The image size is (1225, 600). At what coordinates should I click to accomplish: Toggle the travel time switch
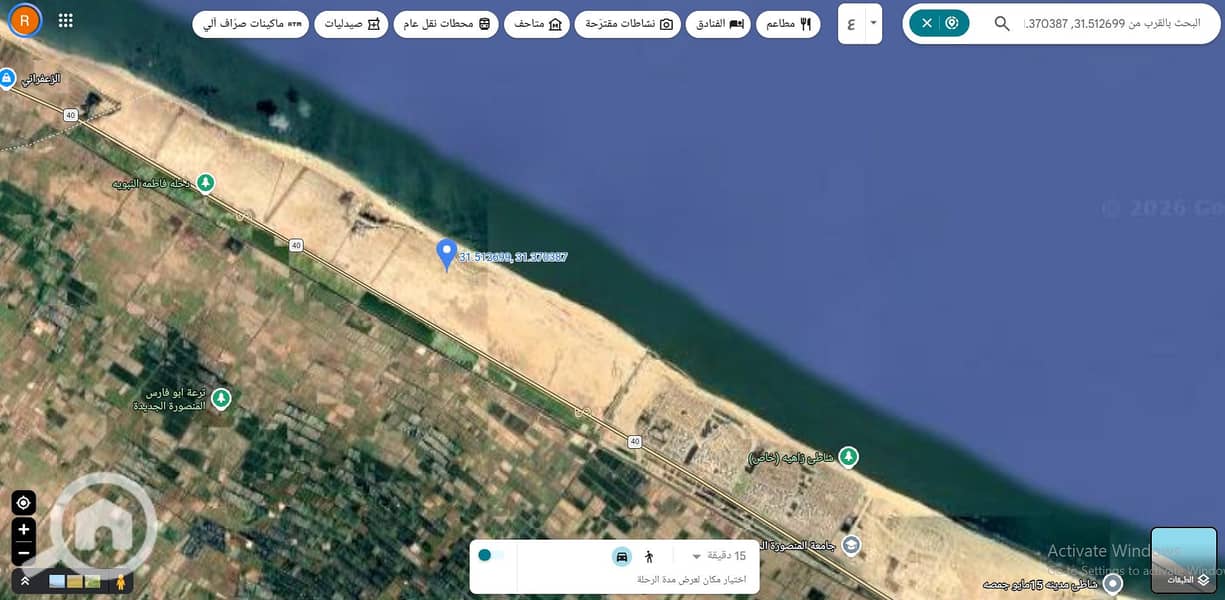[490, 555]
